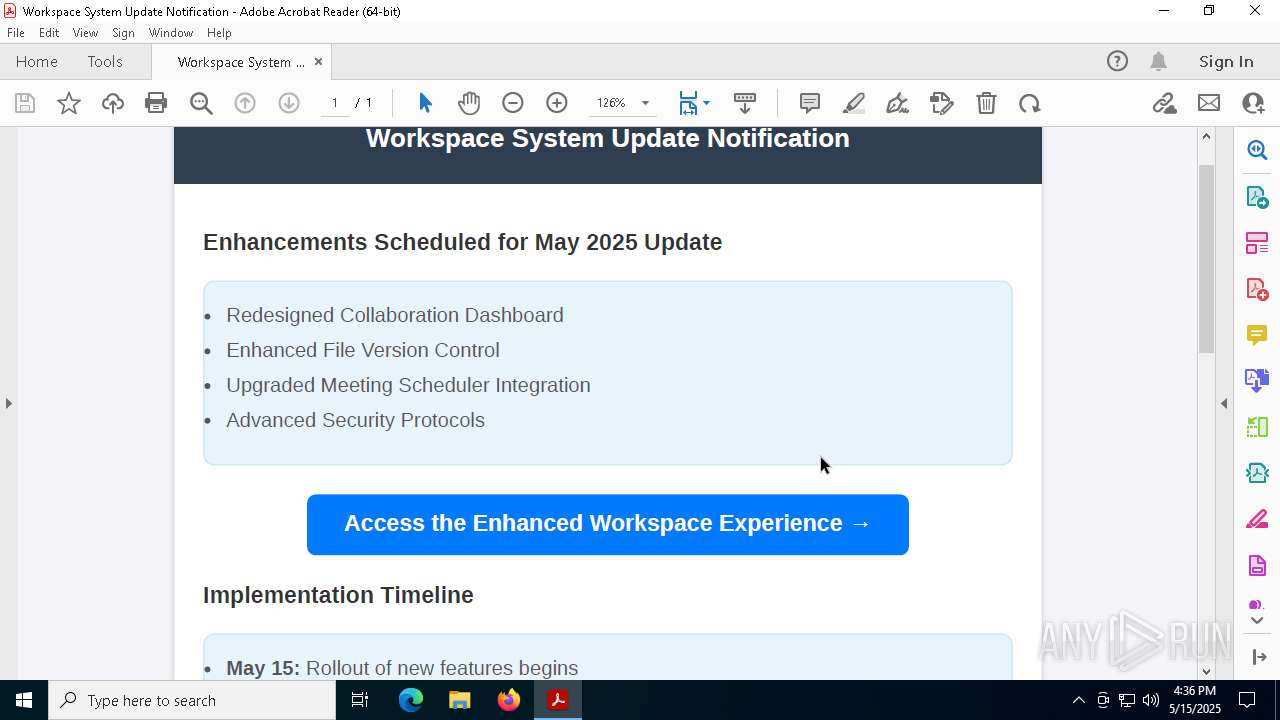Click the vertical scrollbar thumb
Viewport: 1280px width, 720px height.
(1206, 258)
